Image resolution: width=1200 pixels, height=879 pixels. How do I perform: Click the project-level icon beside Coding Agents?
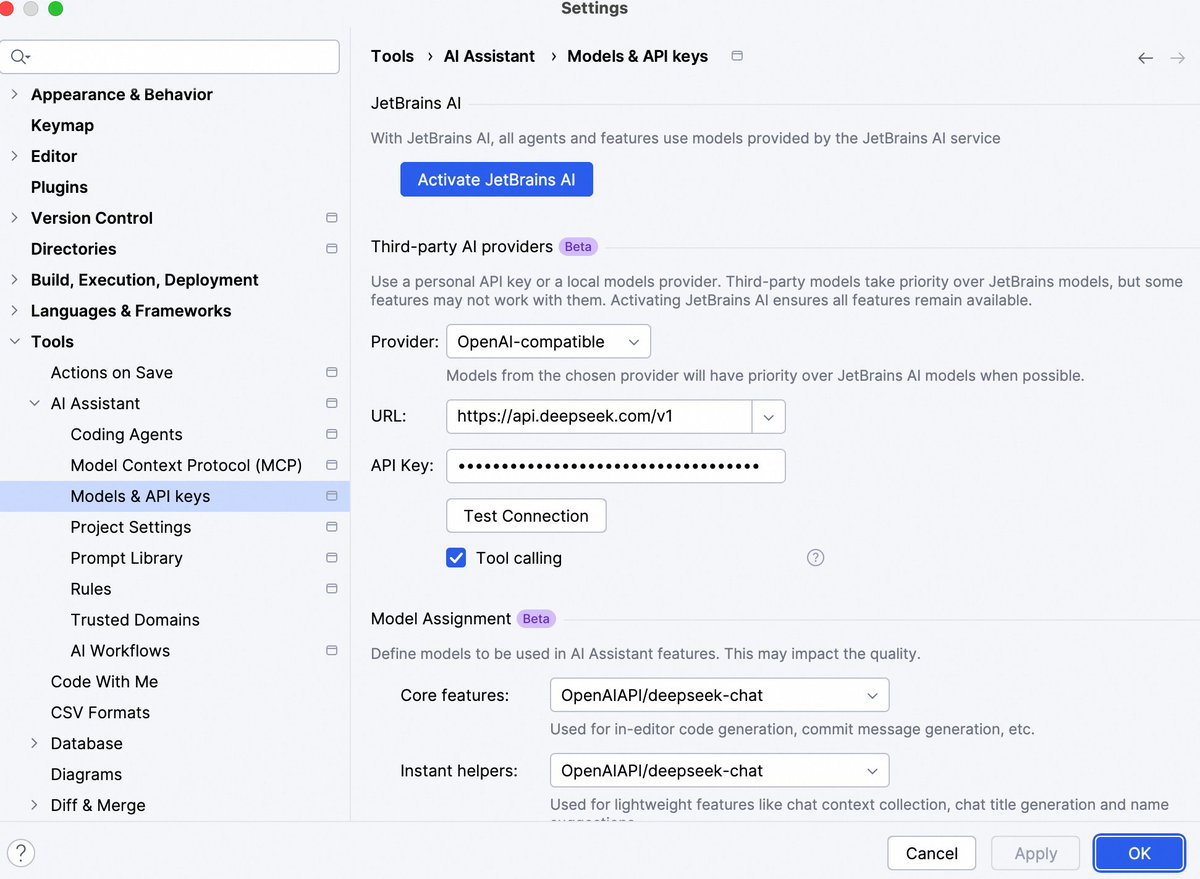(x=332, y=434)
